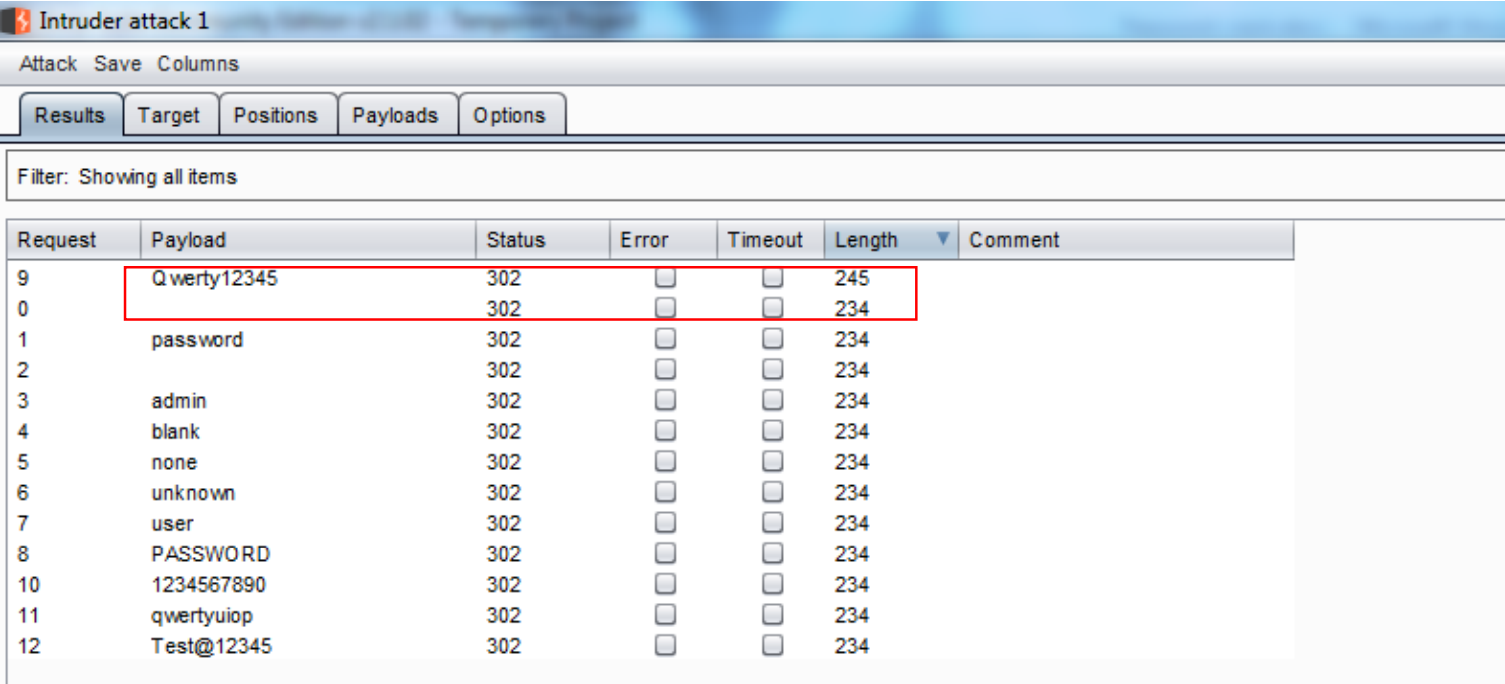Click length 234 in Test@12345 row
The height and width of the screenshot is (684, 1505).
click(x=852, y=646)
